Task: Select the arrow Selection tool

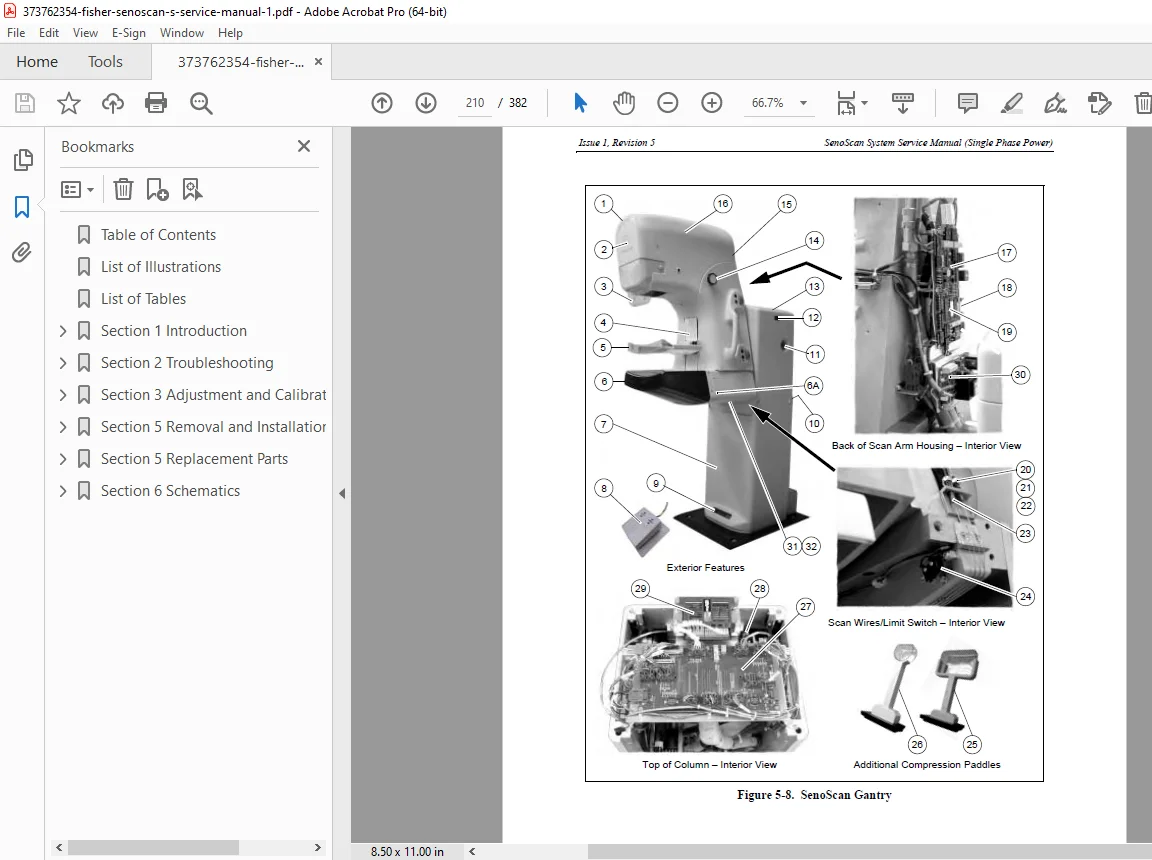Action: point(580,103)
